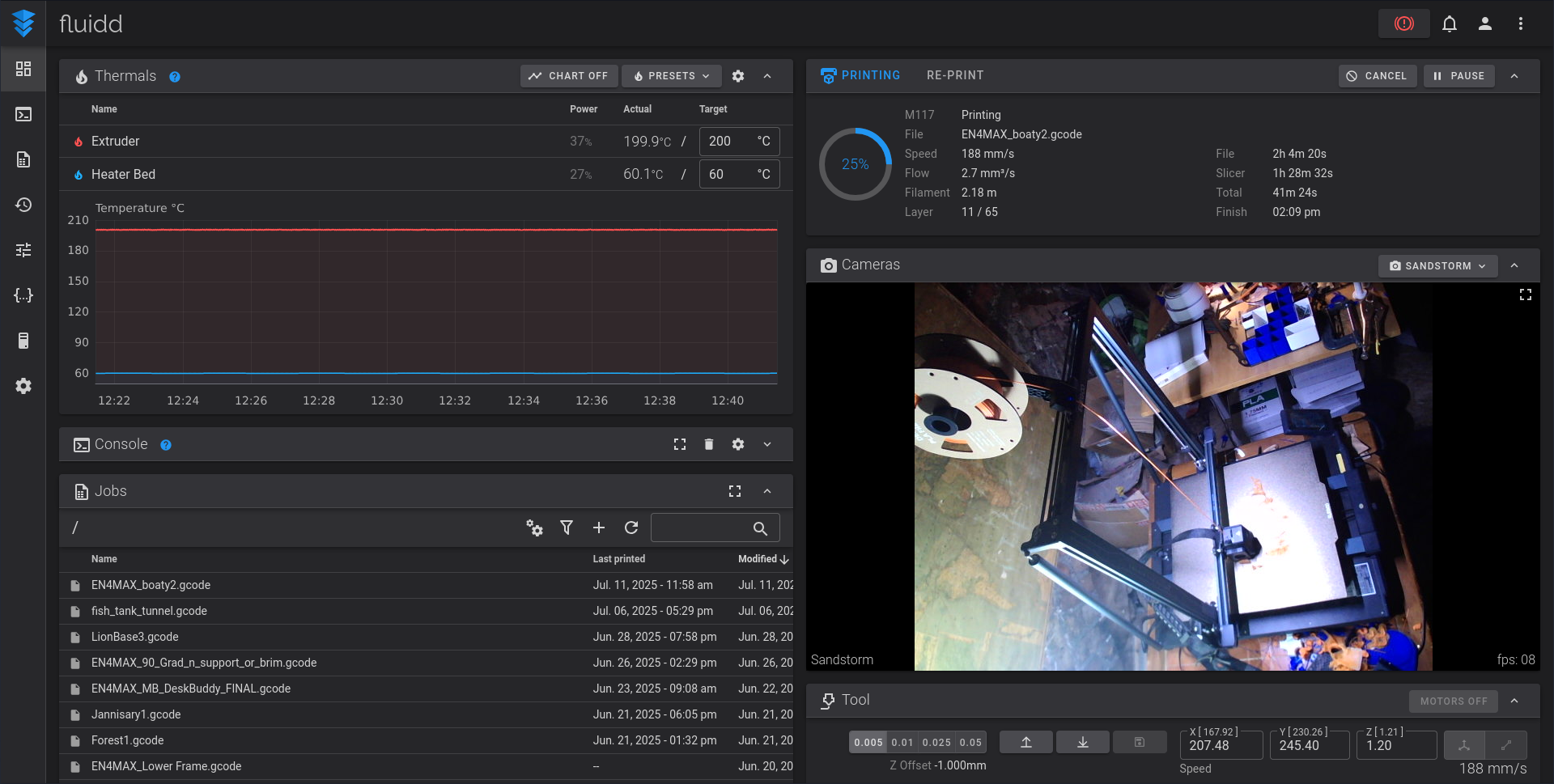Click the fluidd logo
Viewport: 1554px width, 784px height.
tap(23, 23)
